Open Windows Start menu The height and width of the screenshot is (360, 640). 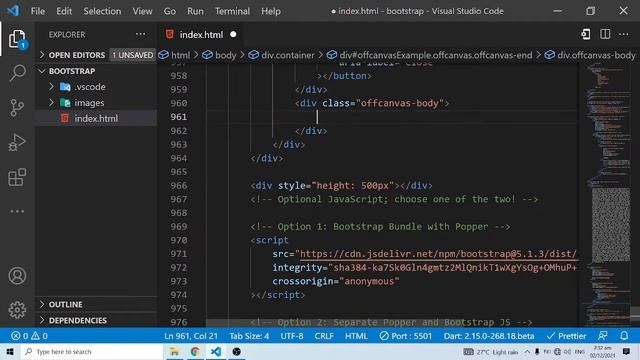[10, 351]
